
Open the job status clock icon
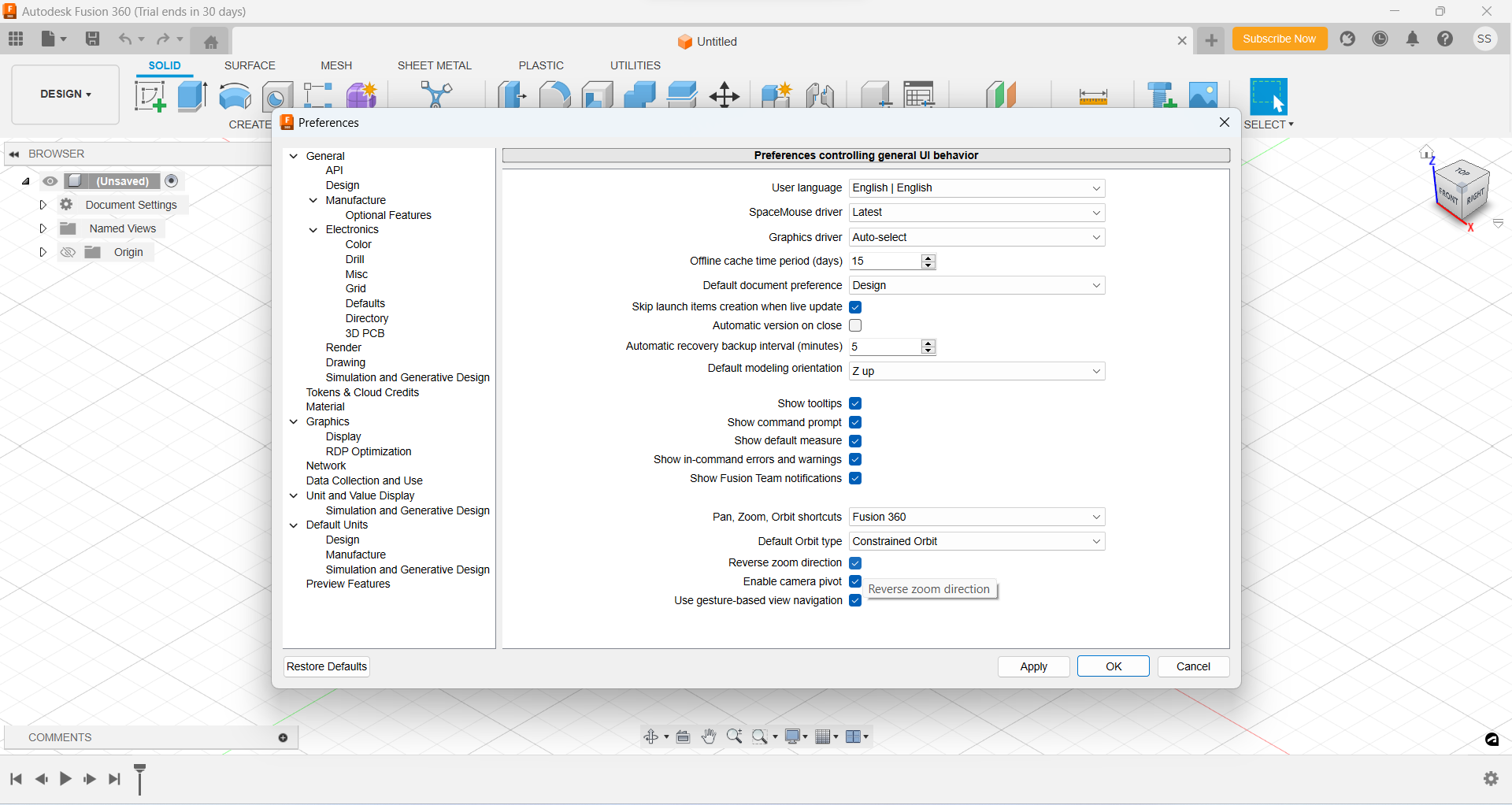click(1380, 39)
